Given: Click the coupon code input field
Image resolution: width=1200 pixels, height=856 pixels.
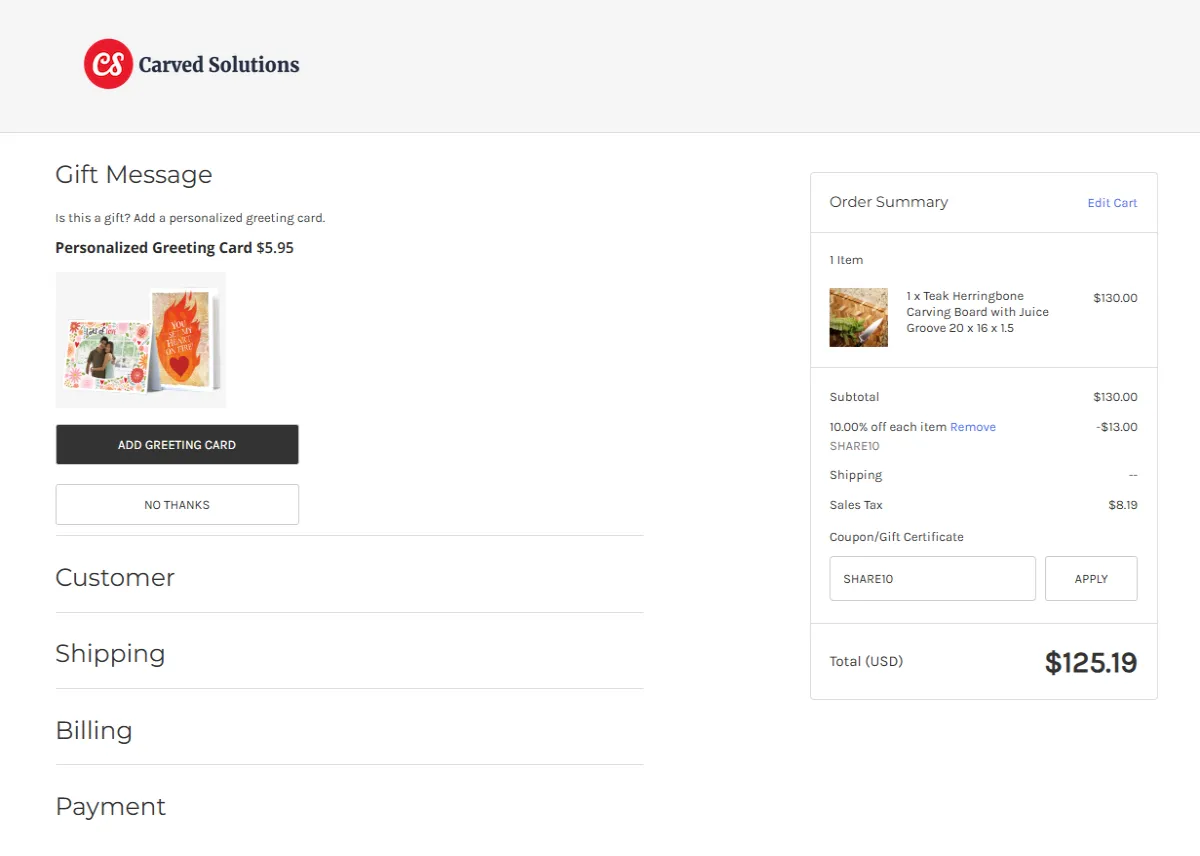Looking at the screenshot, I should click(x=932, y=578).
